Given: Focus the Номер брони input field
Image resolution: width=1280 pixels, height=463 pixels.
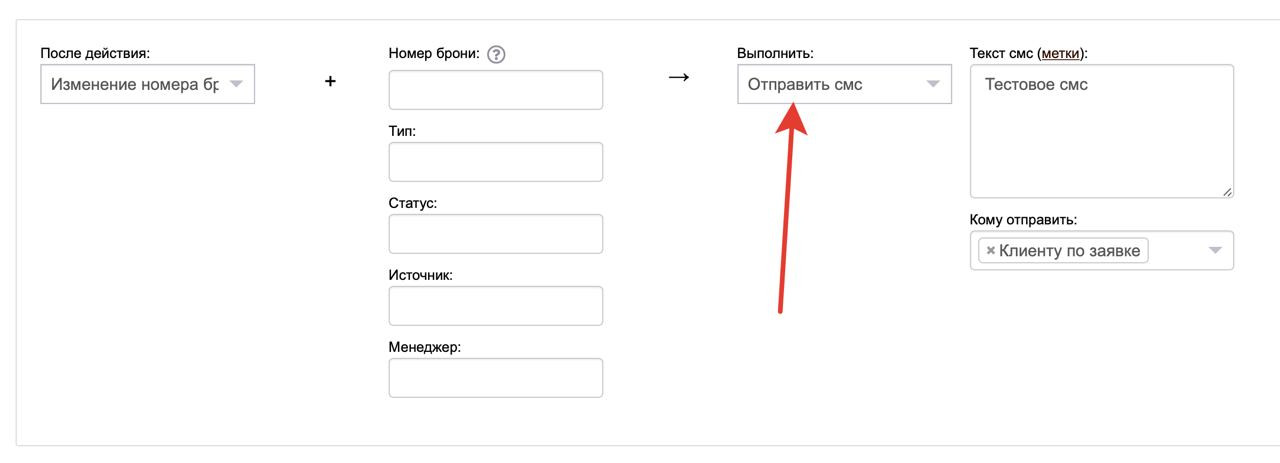Looking at the screenshot, I should [495, 90].
